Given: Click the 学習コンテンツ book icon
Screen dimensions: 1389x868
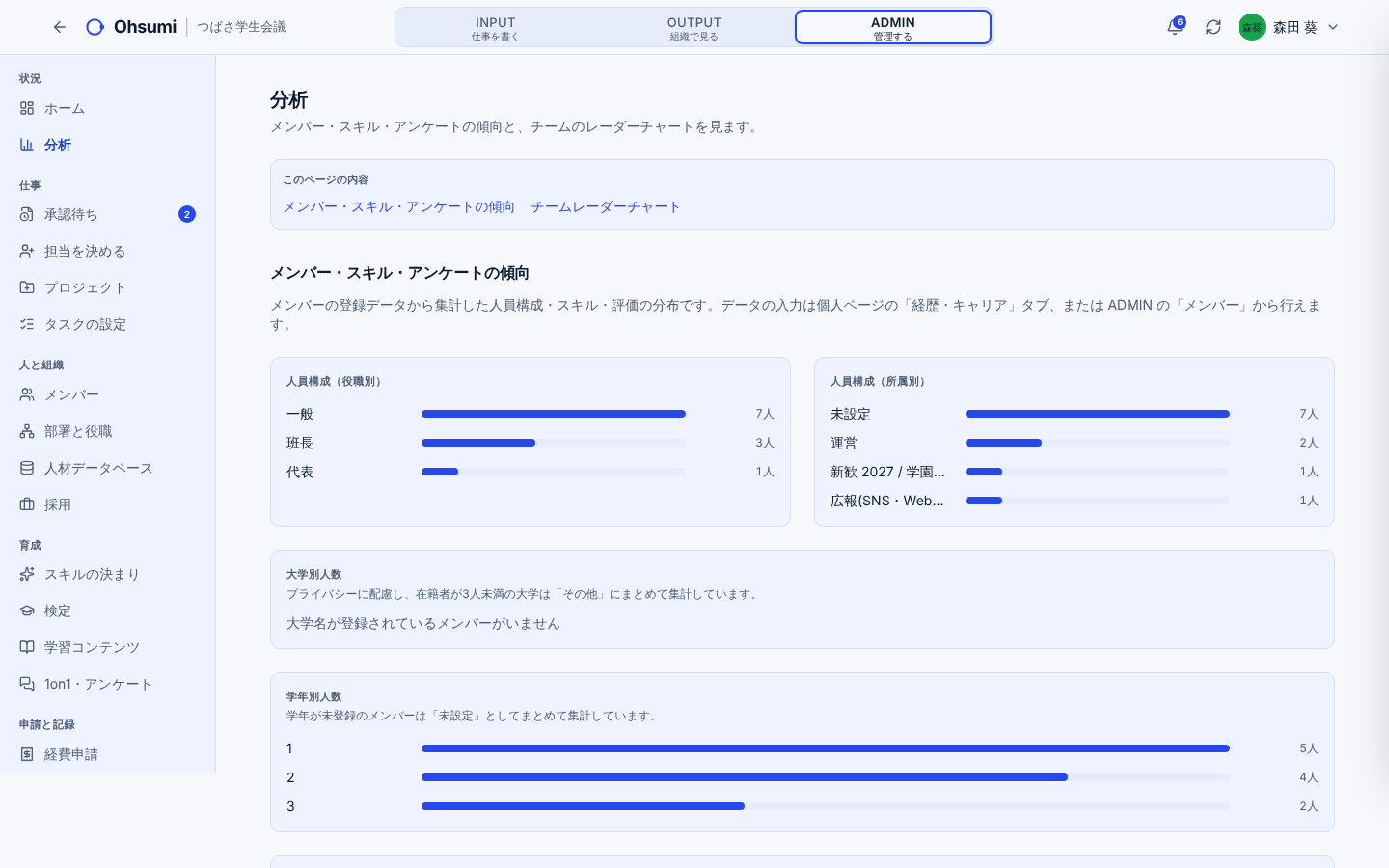Looking at the screenshot, I should (27, 647).
